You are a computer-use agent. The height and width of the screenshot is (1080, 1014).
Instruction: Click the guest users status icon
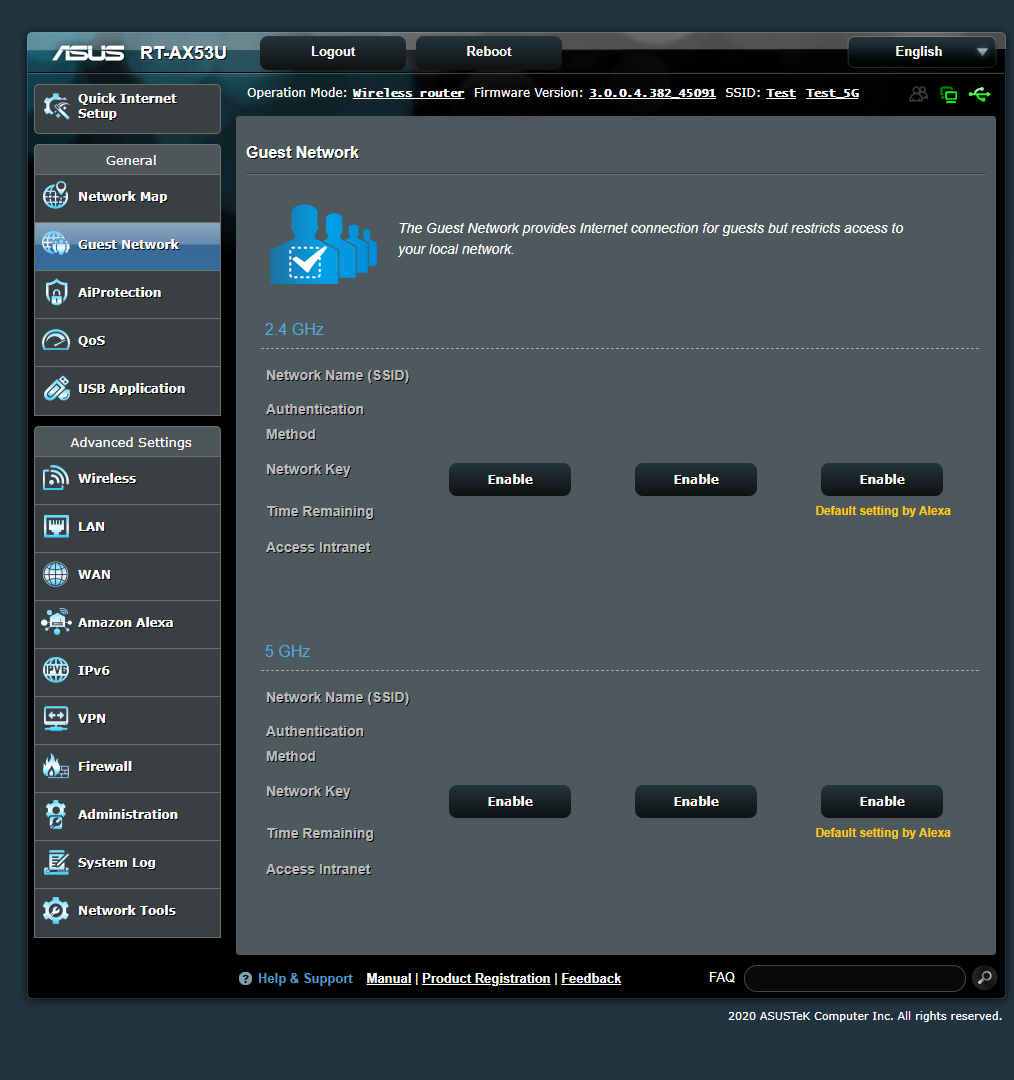918,94
